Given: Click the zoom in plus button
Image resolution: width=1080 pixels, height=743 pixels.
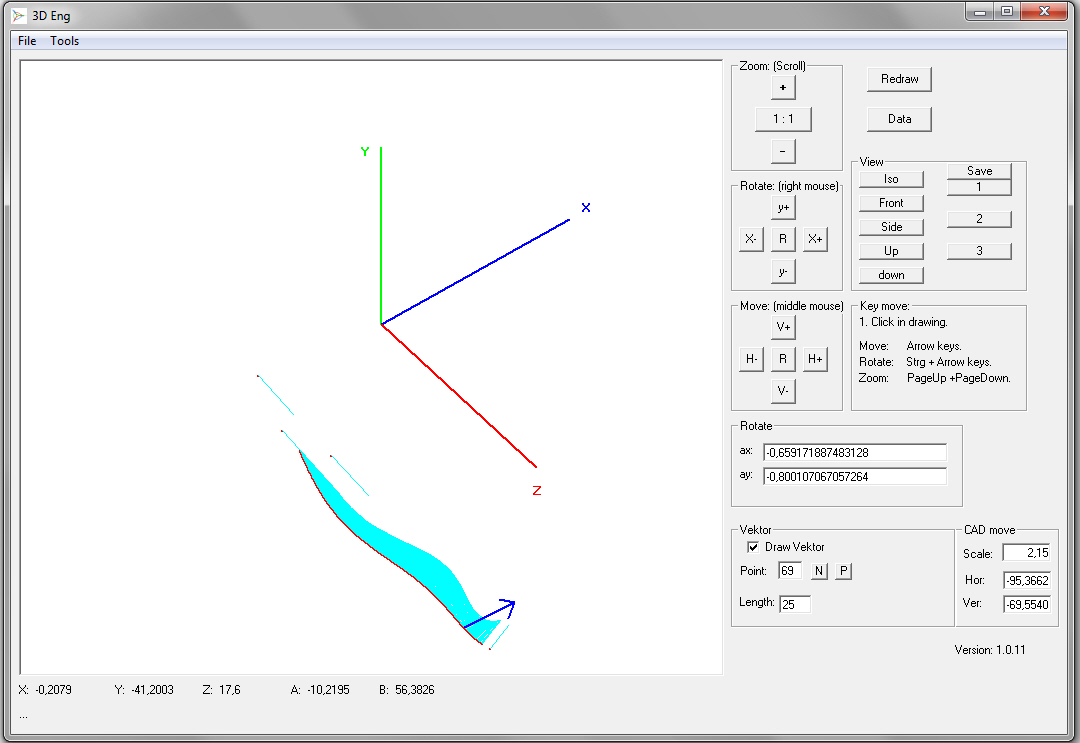Looking at the screenshot, I should pyautogui.click(x=782, y=88).
